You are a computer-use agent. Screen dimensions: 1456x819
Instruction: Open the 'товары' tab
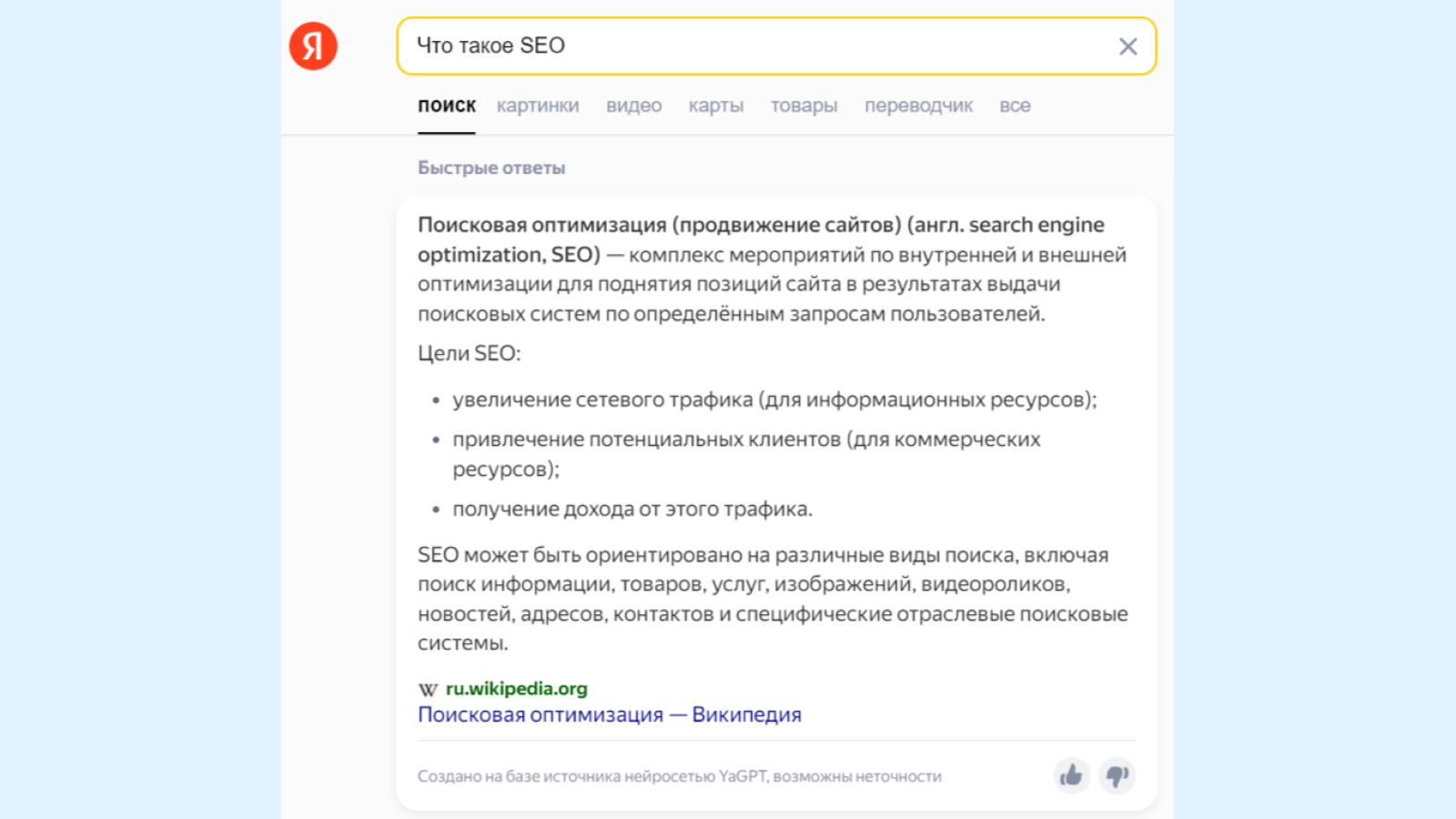pyautogui.click(x=804, y=106)
